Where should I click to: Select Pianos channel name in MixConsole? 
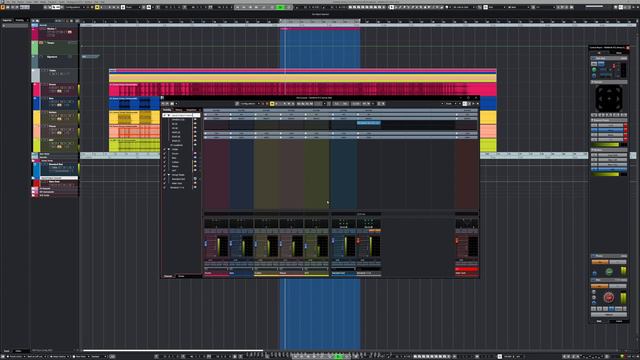point(283,273)
